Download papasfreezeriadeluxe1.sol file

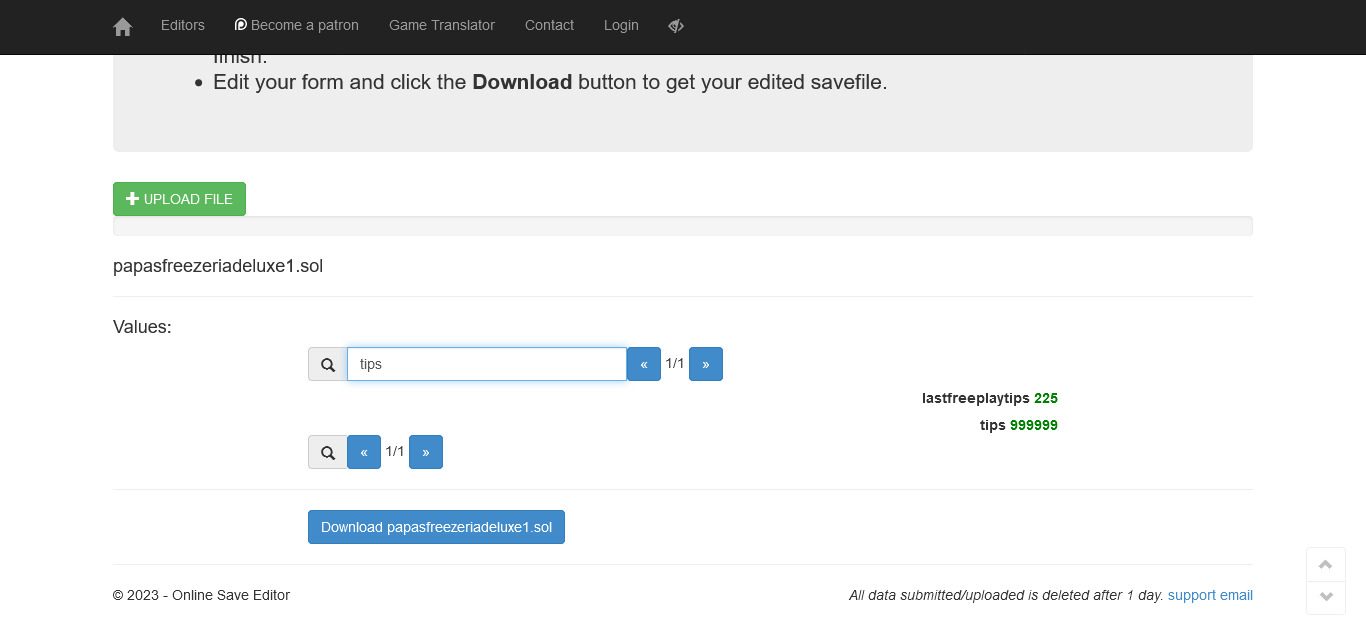click(x=436, y=527)
